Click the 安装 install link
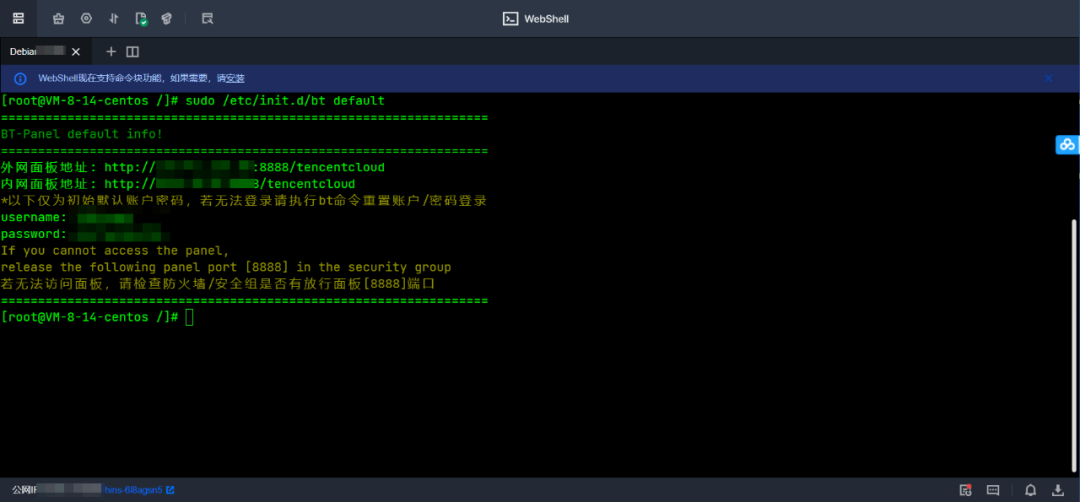Screen dimensions: 1080x502 point(235,79)
